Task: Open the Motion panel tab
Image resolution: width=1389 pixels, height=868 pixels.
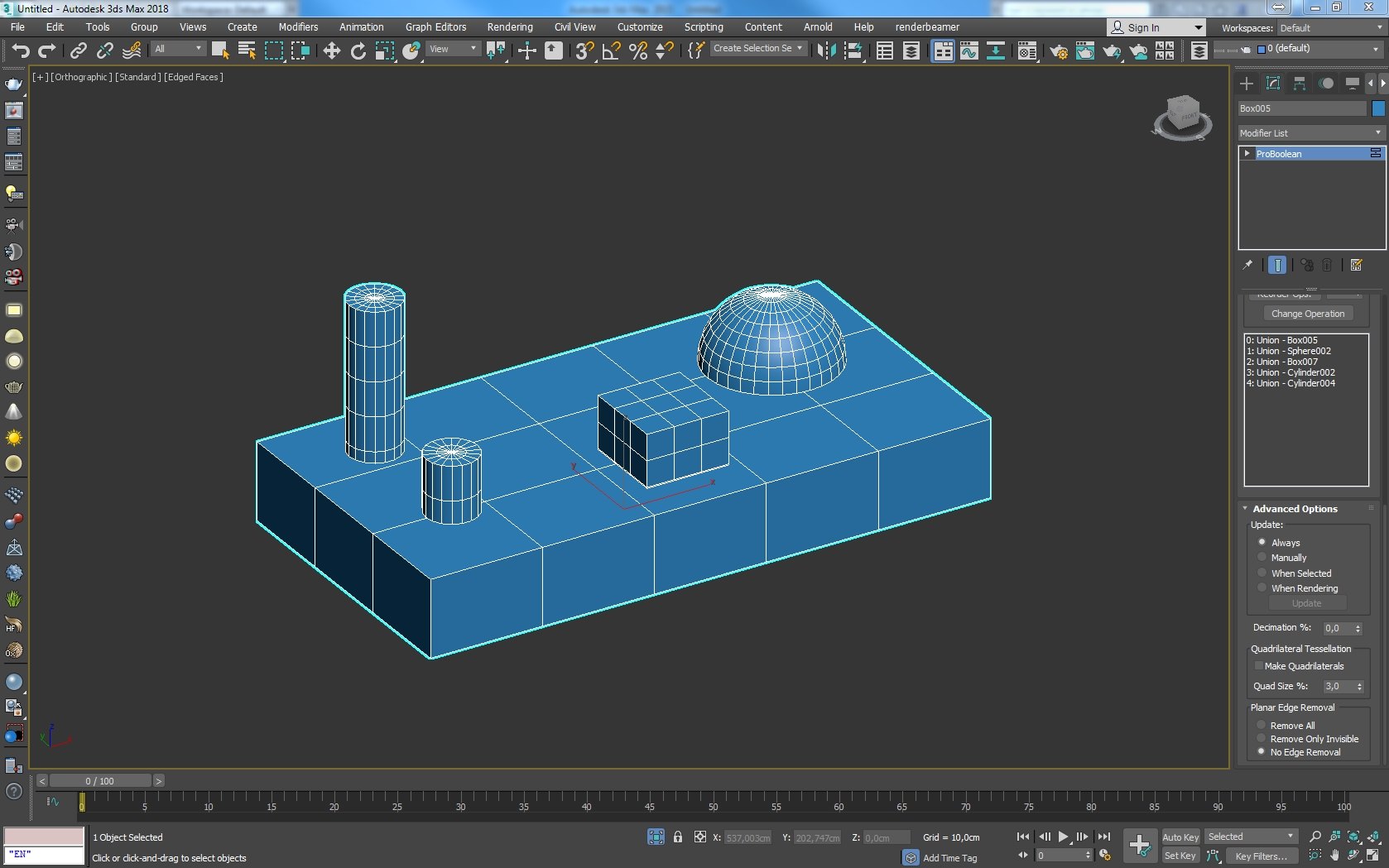Action: tap(1326, 84)
